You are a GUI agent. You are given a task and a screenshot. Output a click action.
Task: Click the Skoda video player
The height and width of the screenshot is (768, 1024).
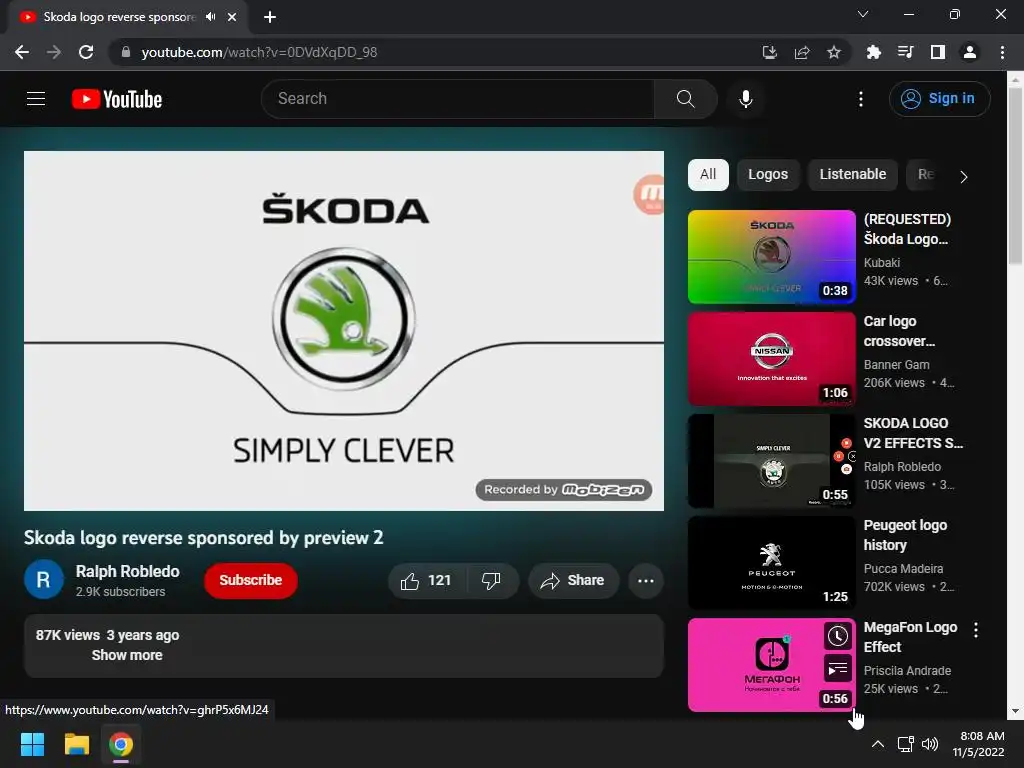point(344,331)
